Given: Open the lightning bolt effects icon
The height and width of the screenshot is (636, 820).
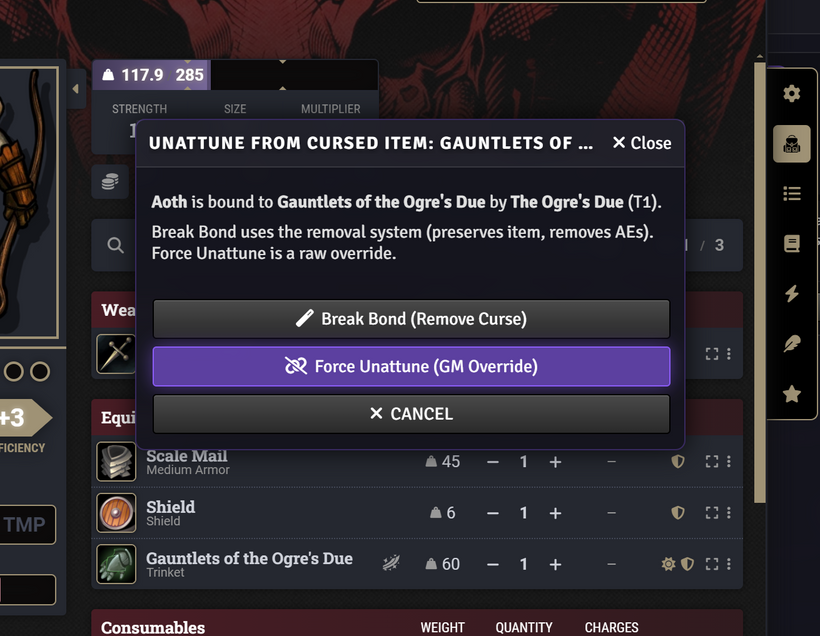Looking at the screenshot, I should tap(792, 294).
